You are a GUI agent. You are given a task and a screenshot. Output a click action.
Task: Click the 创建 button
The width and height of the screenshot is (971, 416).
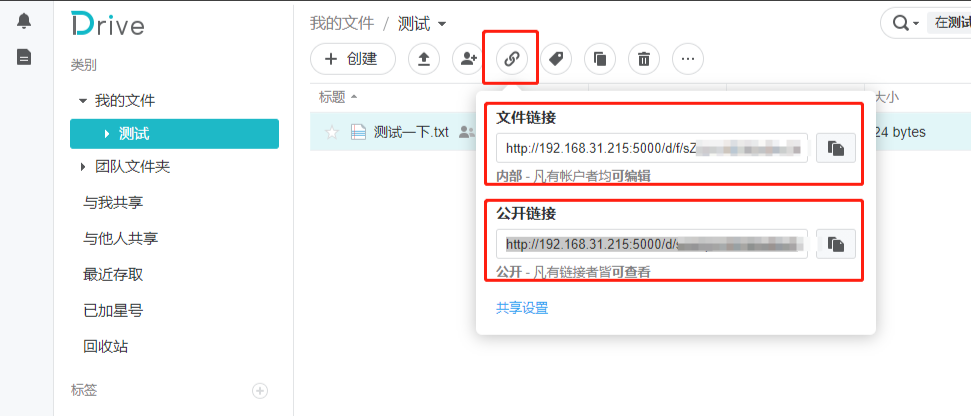tap(353, 59)
